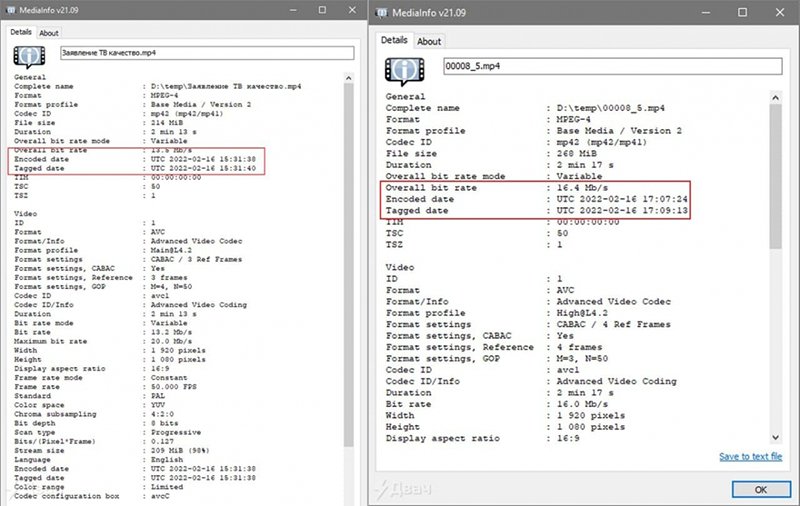Click File size 268 MiB value
The image size is (800, 506).
[577, 154]
